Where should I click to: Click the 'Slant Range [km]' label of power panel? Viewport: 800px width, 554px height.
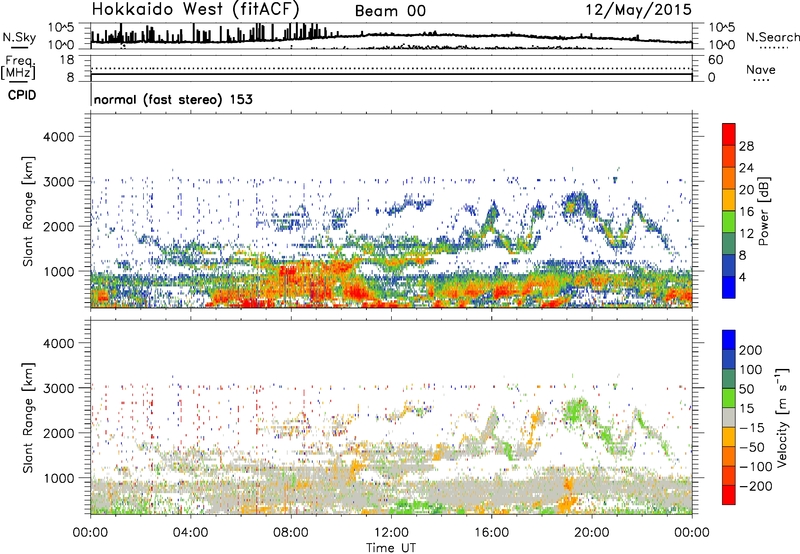[x=28, y=211]
